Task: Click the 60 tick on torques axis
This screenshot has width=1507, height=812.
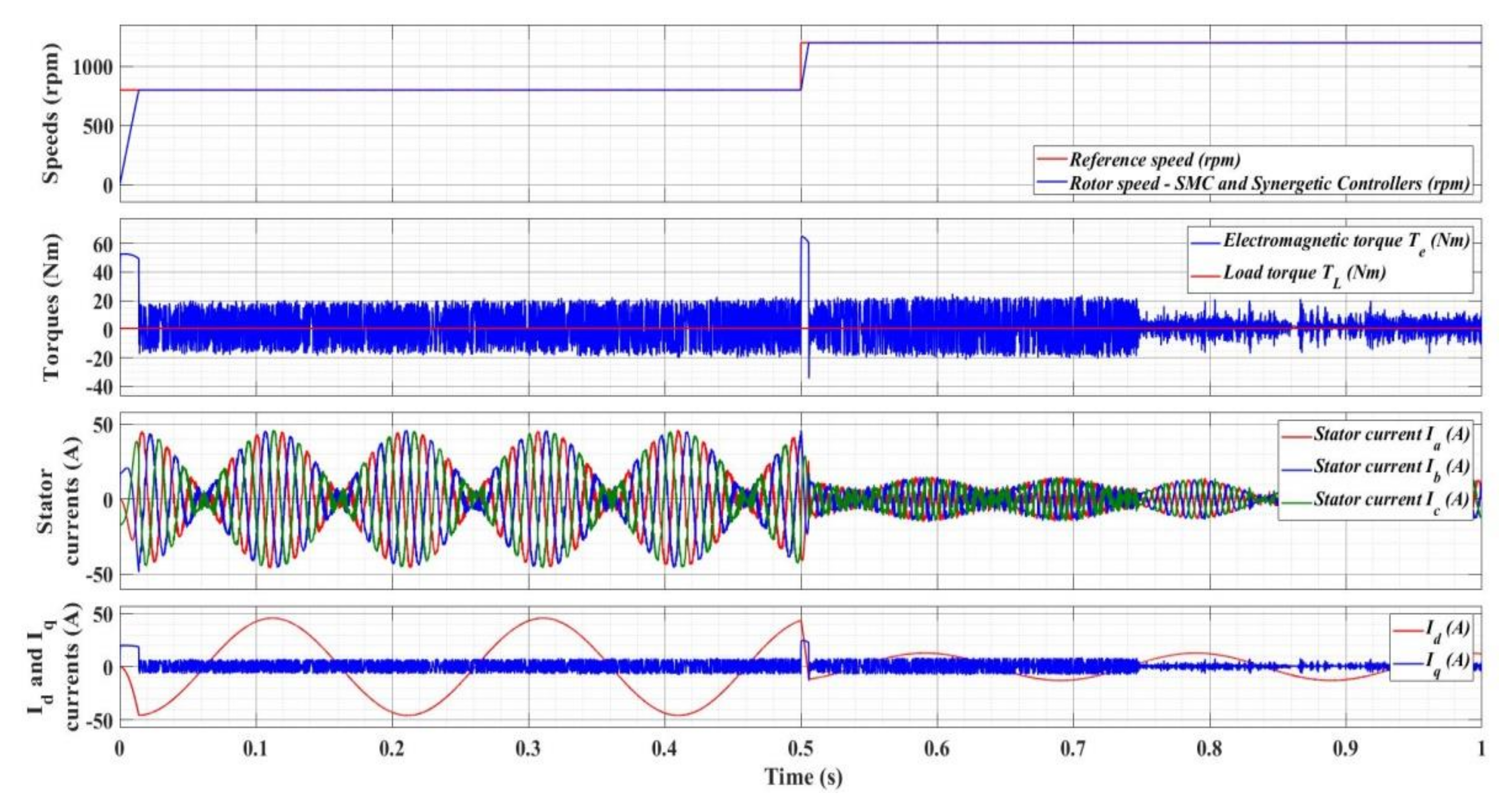Action: 102,244
